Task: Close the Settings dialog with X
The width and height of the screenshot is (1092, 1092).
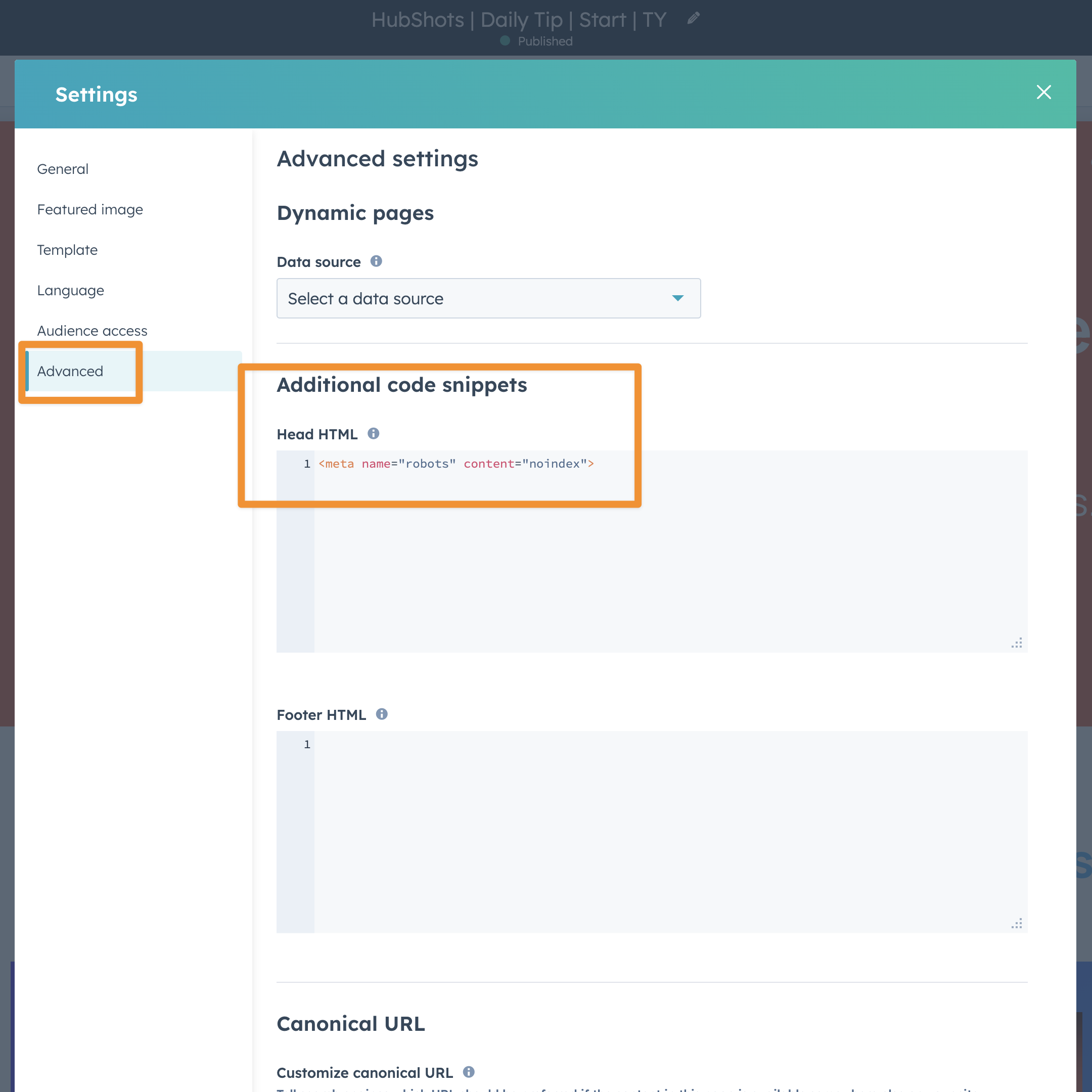Action: click(1043, 92)
